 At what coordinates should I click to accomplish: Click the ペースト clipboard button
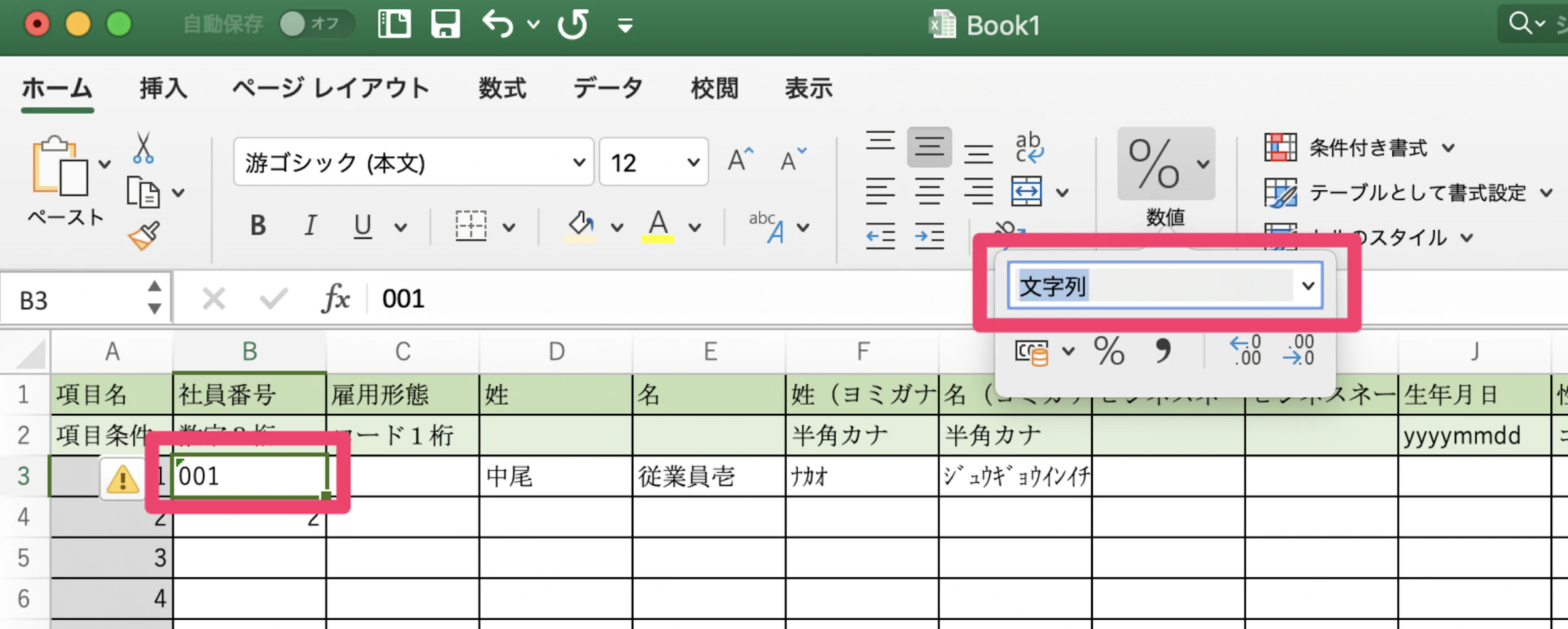tap(61, 167)
